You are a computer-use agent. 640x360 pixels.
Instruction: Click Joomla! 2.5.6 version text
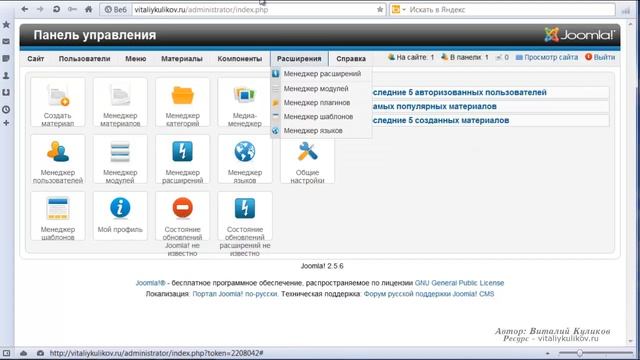pos(322,266)
